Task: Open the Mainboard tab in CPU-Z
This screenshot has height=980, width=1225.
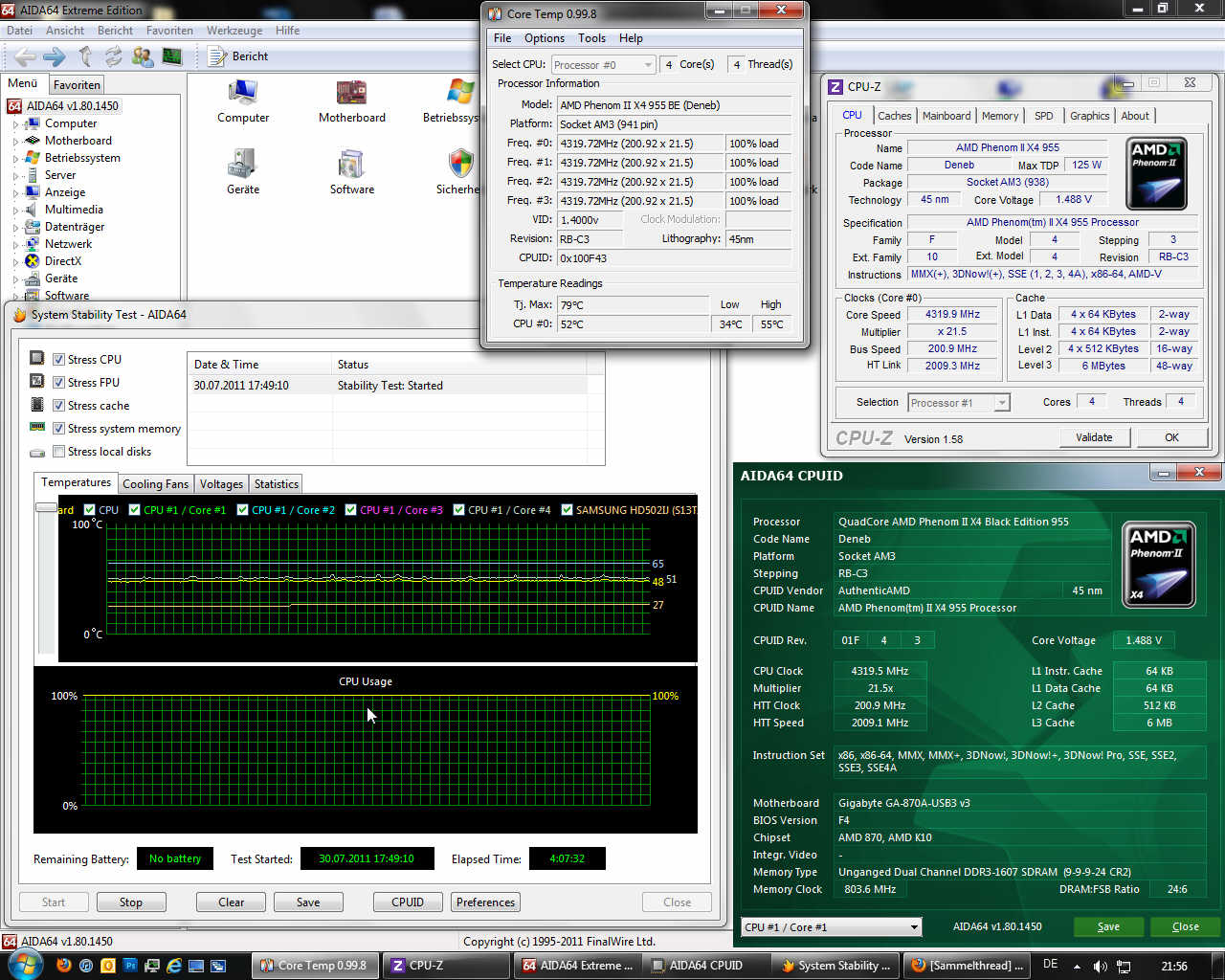Action: coord(946,116)
